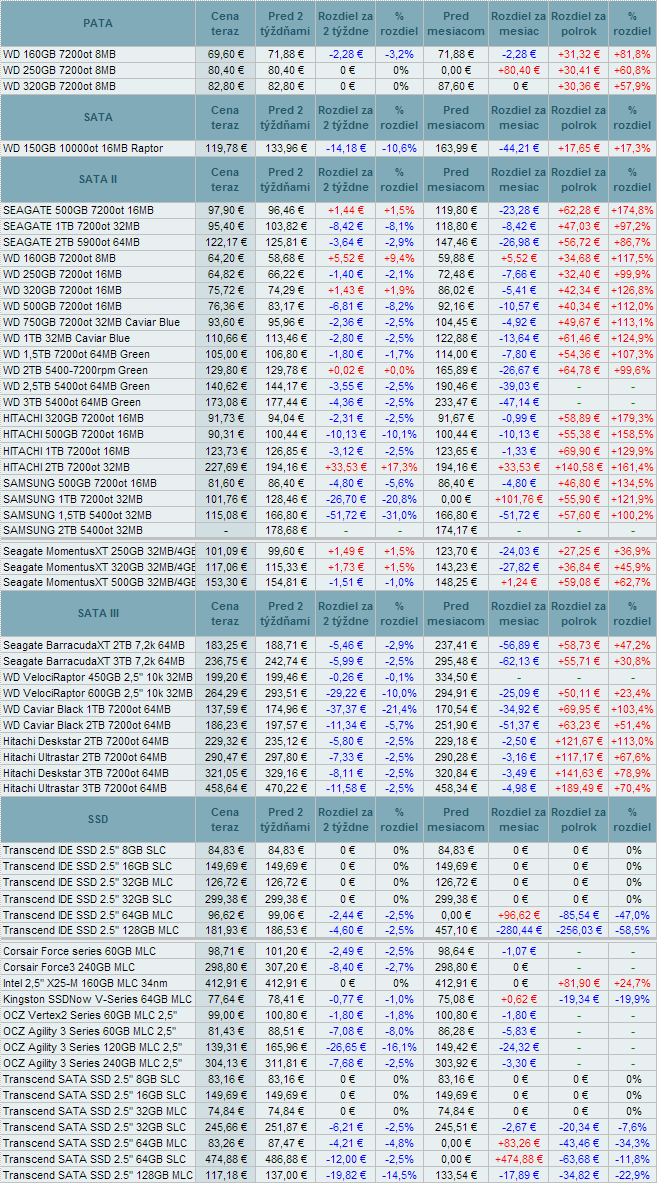Click the +33,53 € two-week difference cell
This screenshot has height=1183, width=657.
tap(345, 467)
